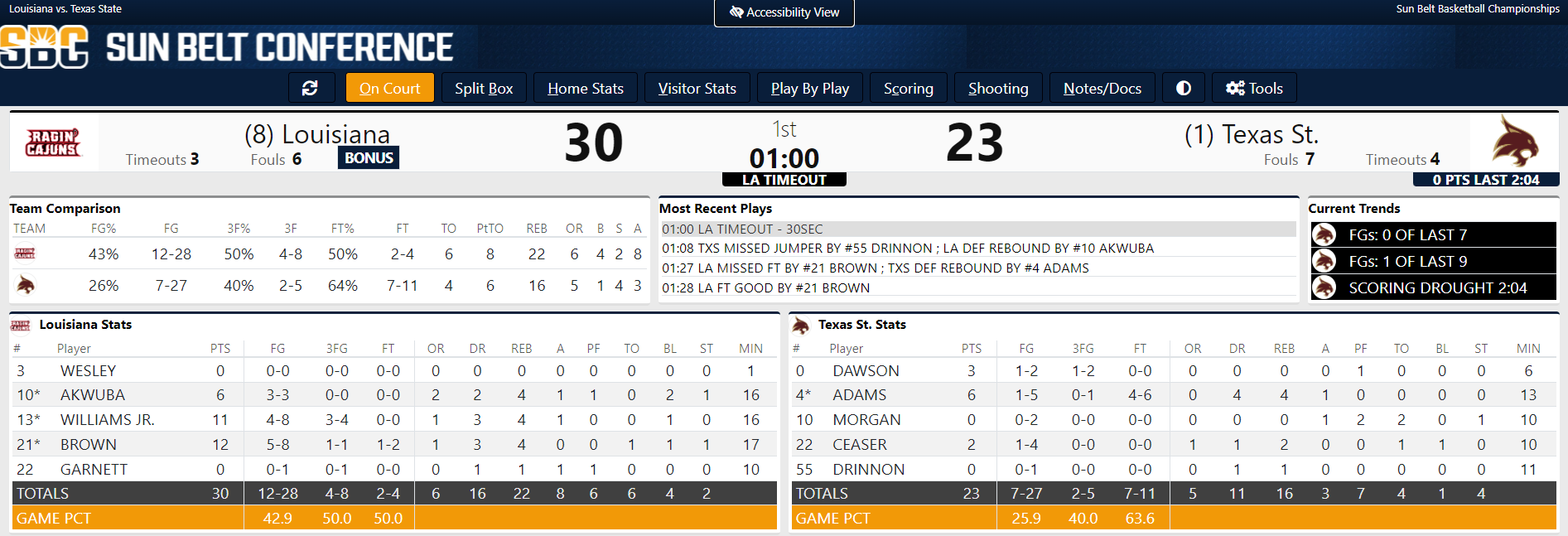This screenshot has height=536, width=1568.
Task: Open the Tools gears menu
Action: 1254,89
